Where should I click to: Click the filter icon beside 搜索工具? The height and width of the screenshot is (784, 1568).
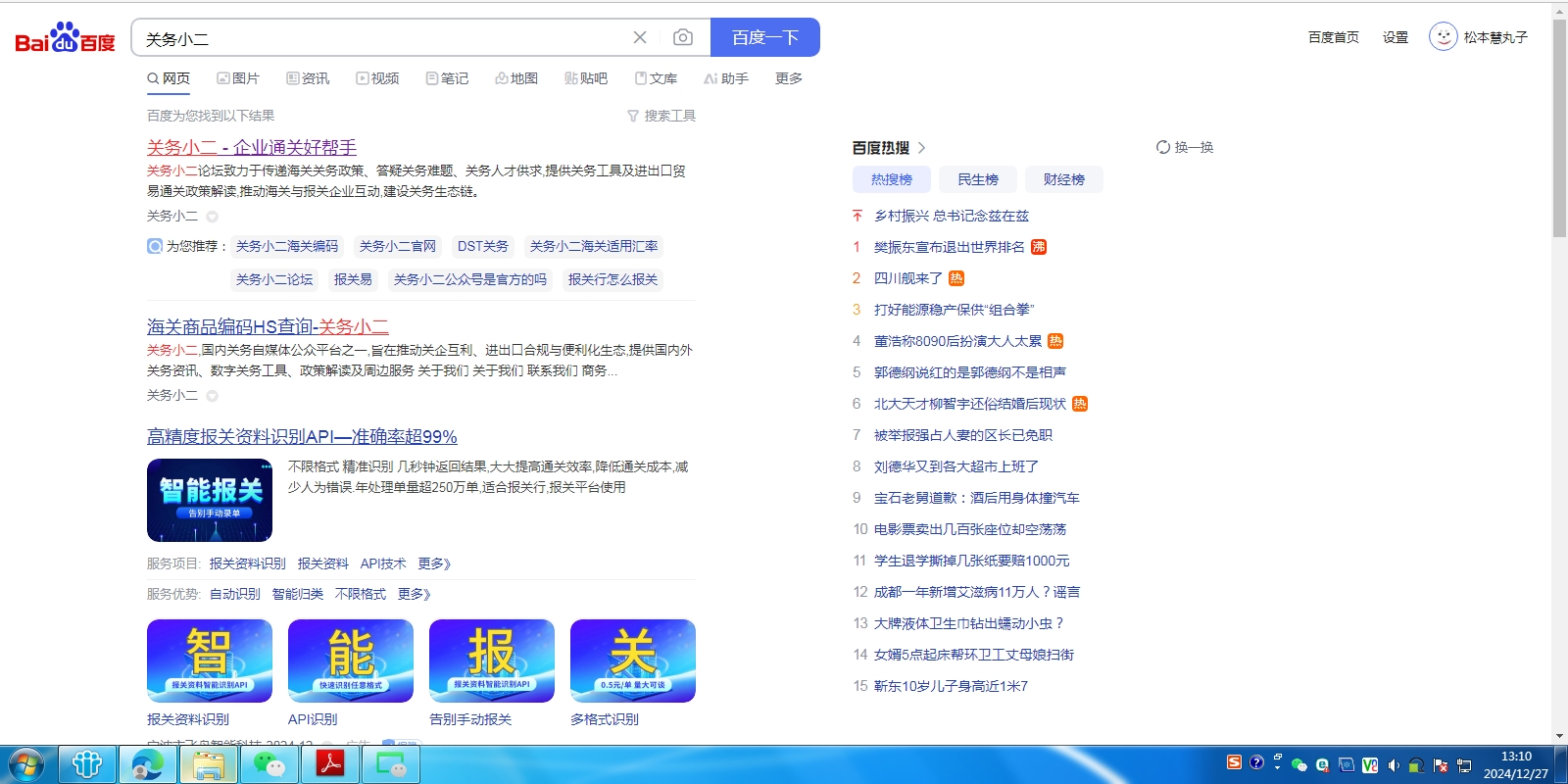(633, 116)
